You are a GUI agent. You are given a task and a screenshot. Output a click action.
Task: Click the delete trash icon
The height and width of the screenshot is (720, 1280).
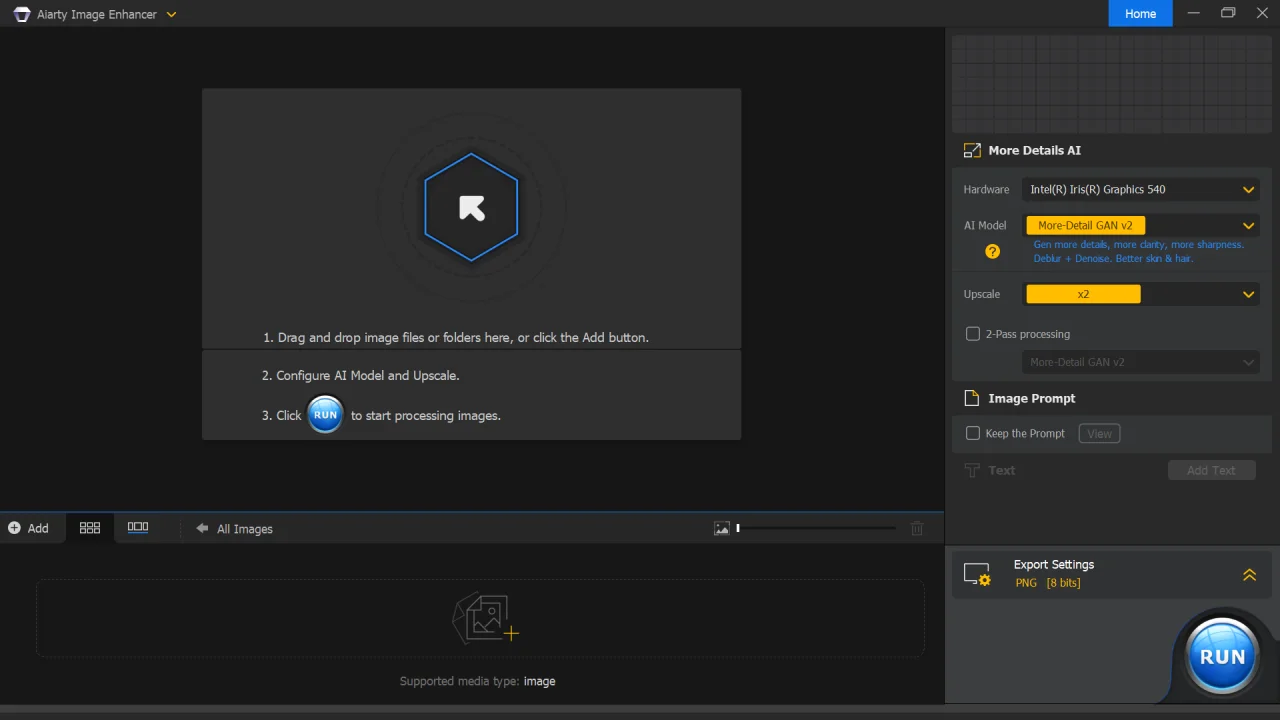coord(917,528)
